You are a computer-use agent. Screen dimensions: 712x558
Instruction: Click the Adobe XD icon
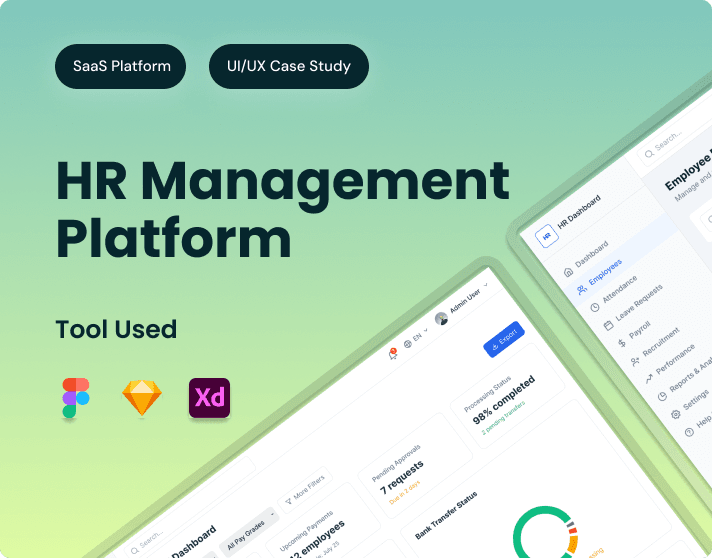click(x=209, y=398)
